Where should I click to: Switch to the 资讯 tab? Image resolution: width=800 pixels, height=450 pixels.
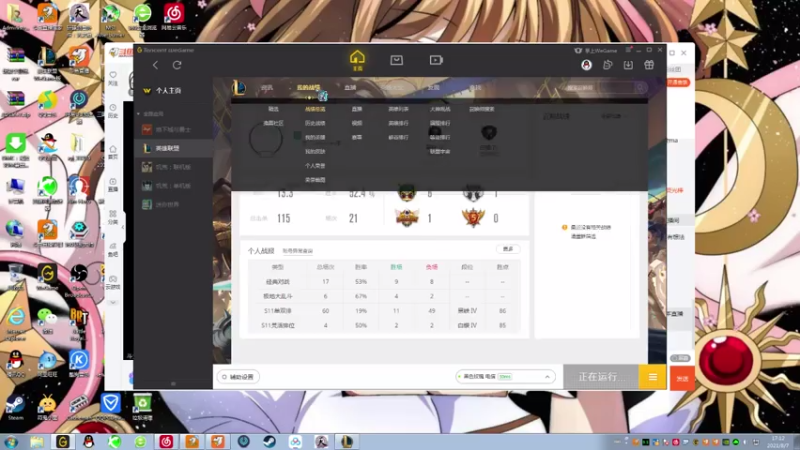(x=267, y=88)
